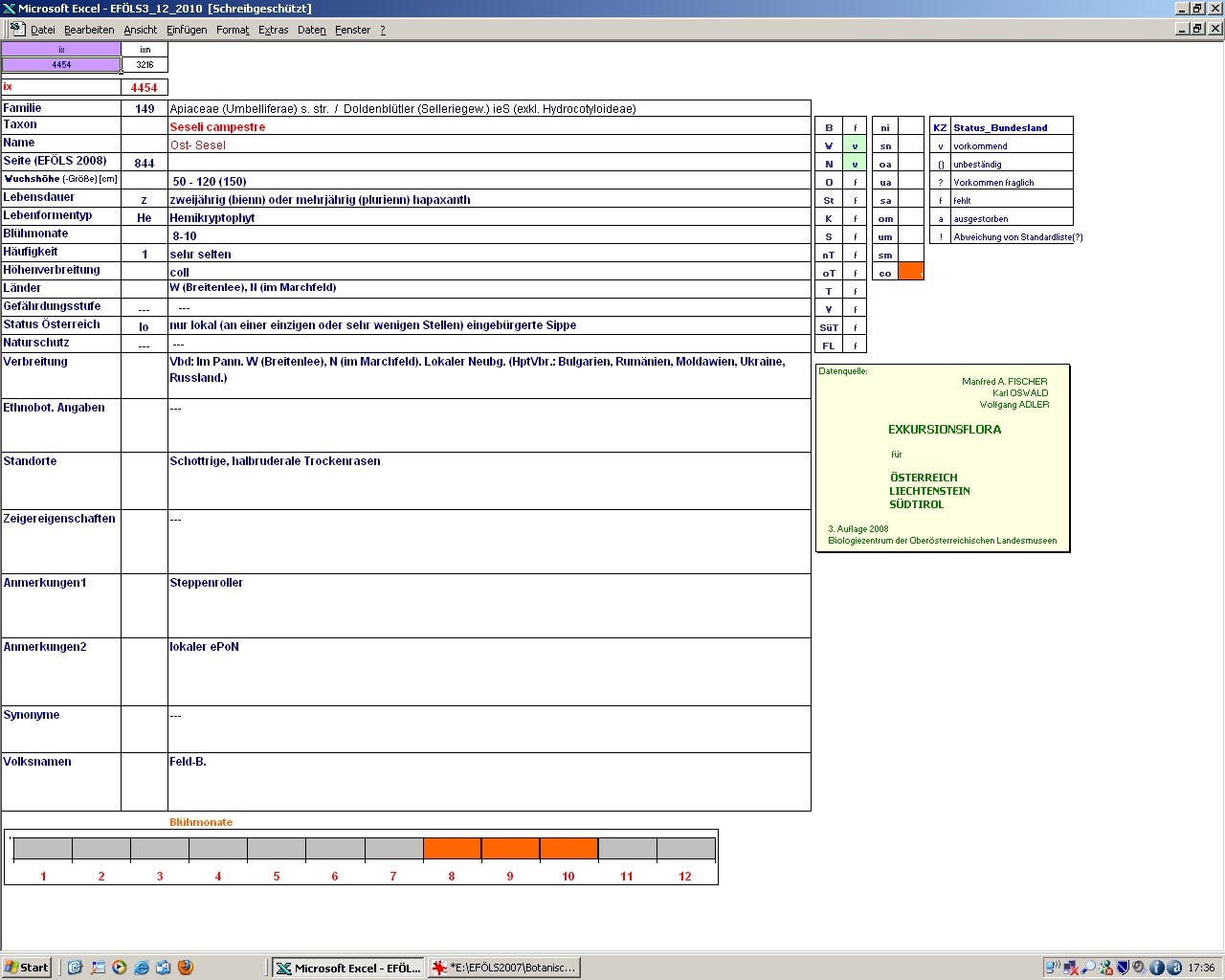Click the taskbar clock 17:36

pos(1201,968)
